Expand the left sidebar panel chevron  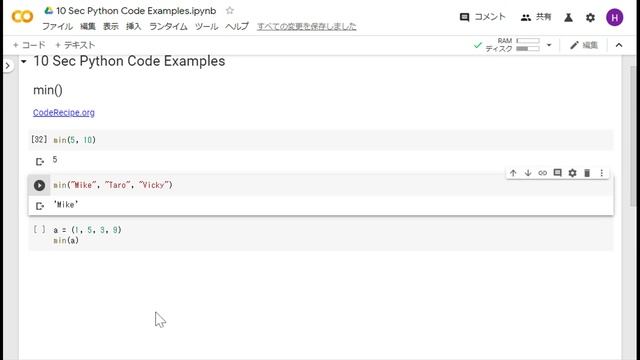point(8,65)
